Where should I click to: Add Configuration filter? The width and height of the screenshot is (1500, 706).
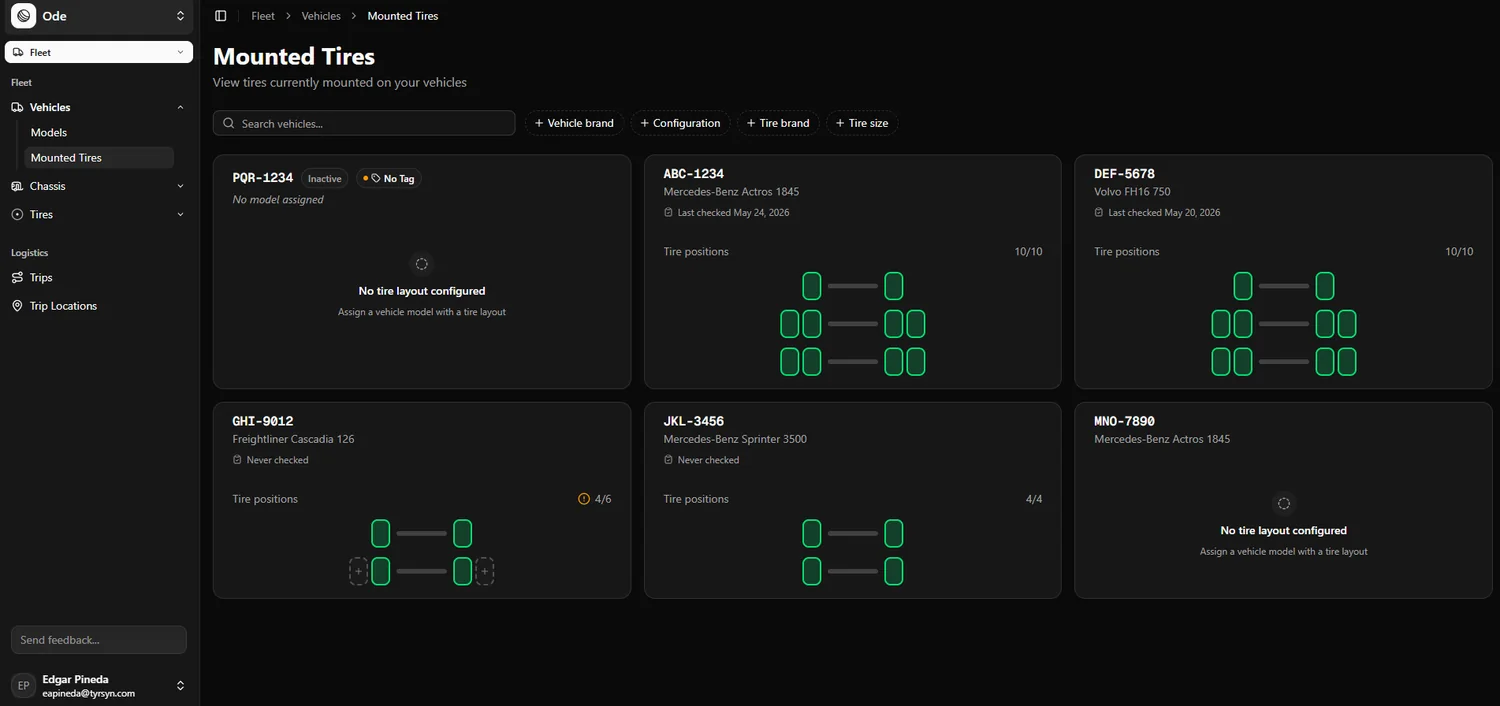680,123
